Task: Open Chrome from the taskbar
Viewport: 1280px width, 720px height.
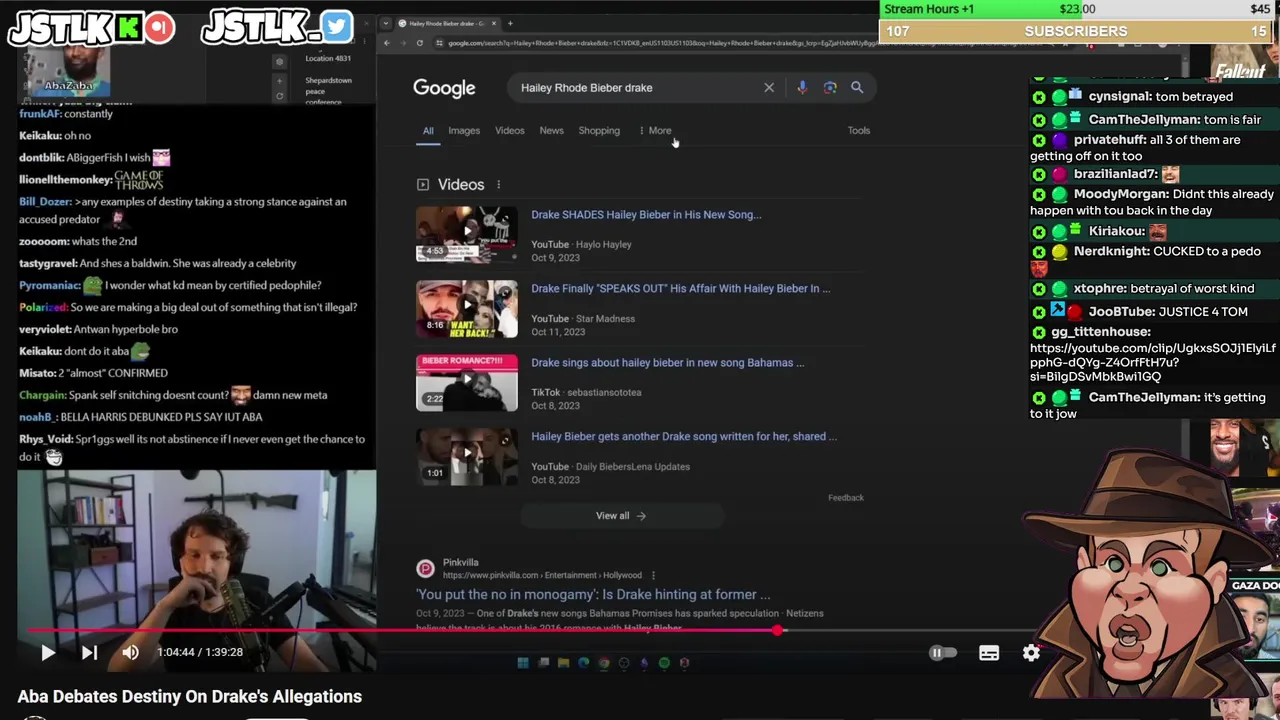Action: (603, 662)
